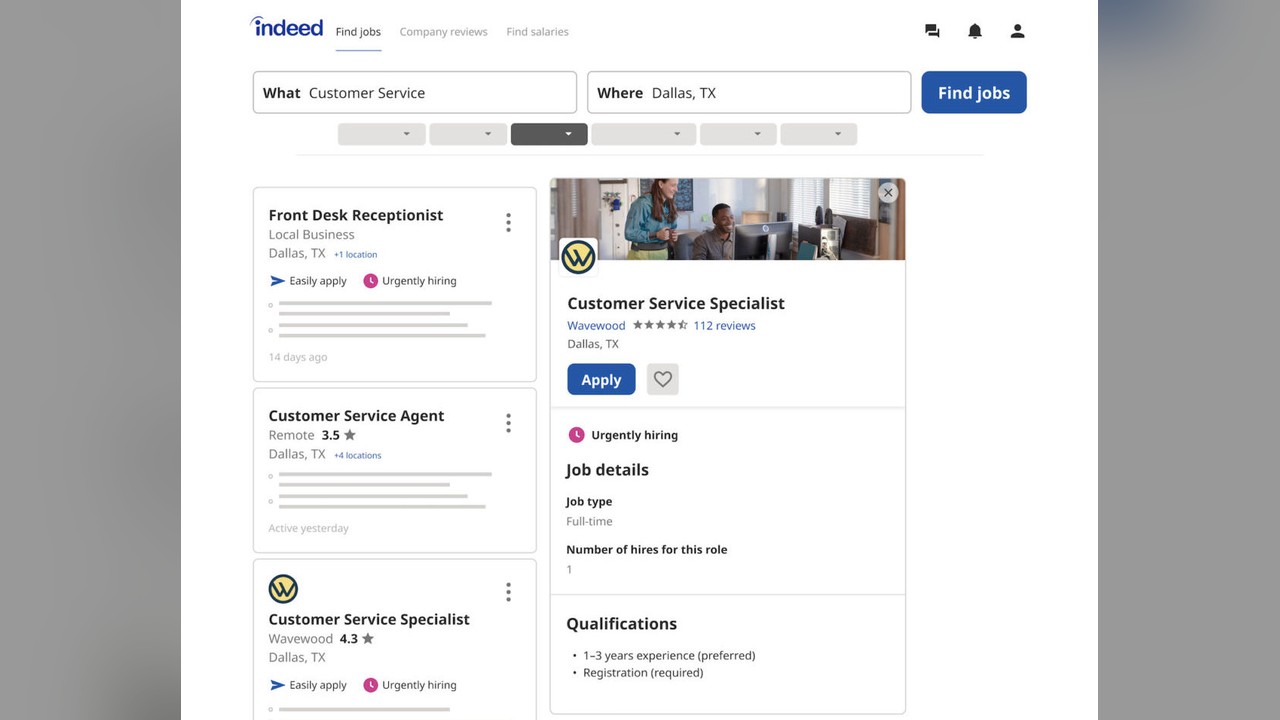Click the office banner photo in job details
The image size is (1280, 720).
[728, 219]
